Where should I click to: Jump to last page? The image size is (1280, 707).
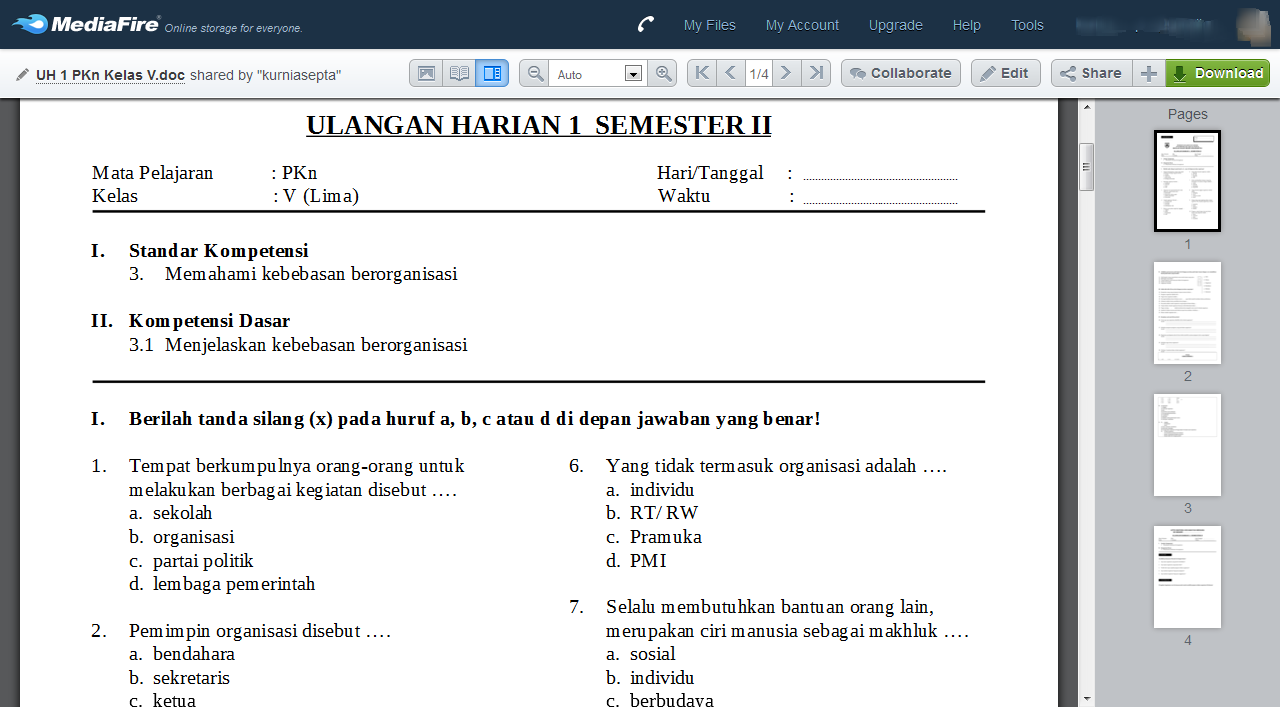click(x=816, y=73)
